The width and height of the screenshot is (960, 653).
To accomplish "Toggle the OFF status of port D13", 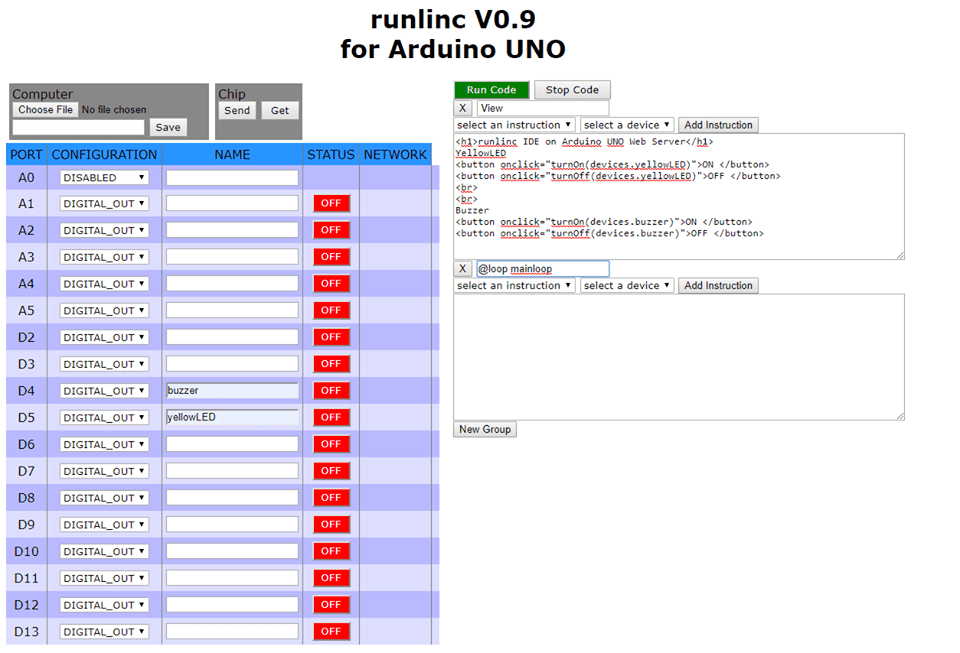I will point(331,632).
